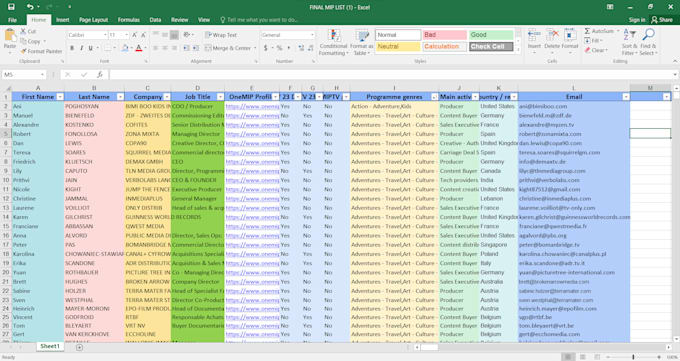Click the Increase Indent icon

pos(196,48)
